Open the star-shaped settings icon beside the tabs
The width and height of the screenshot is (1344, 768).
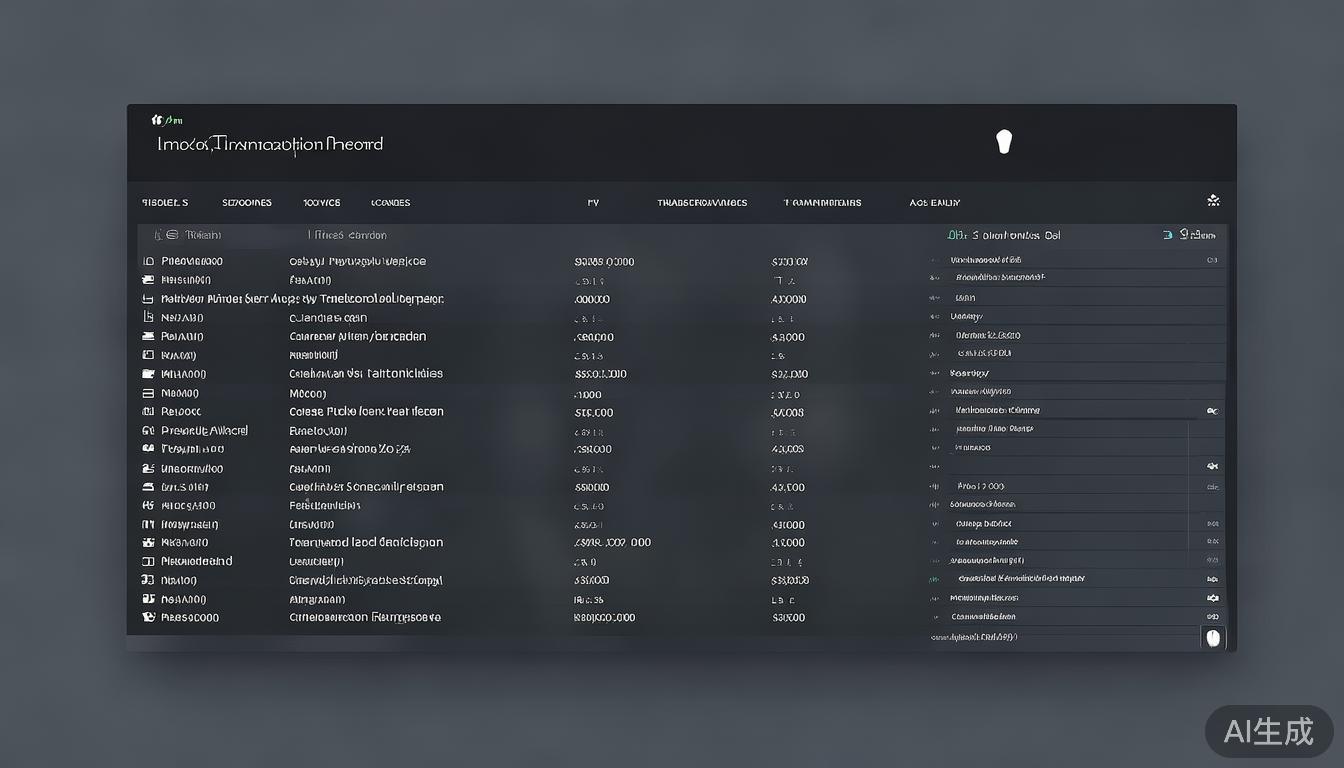point(1213,201)
